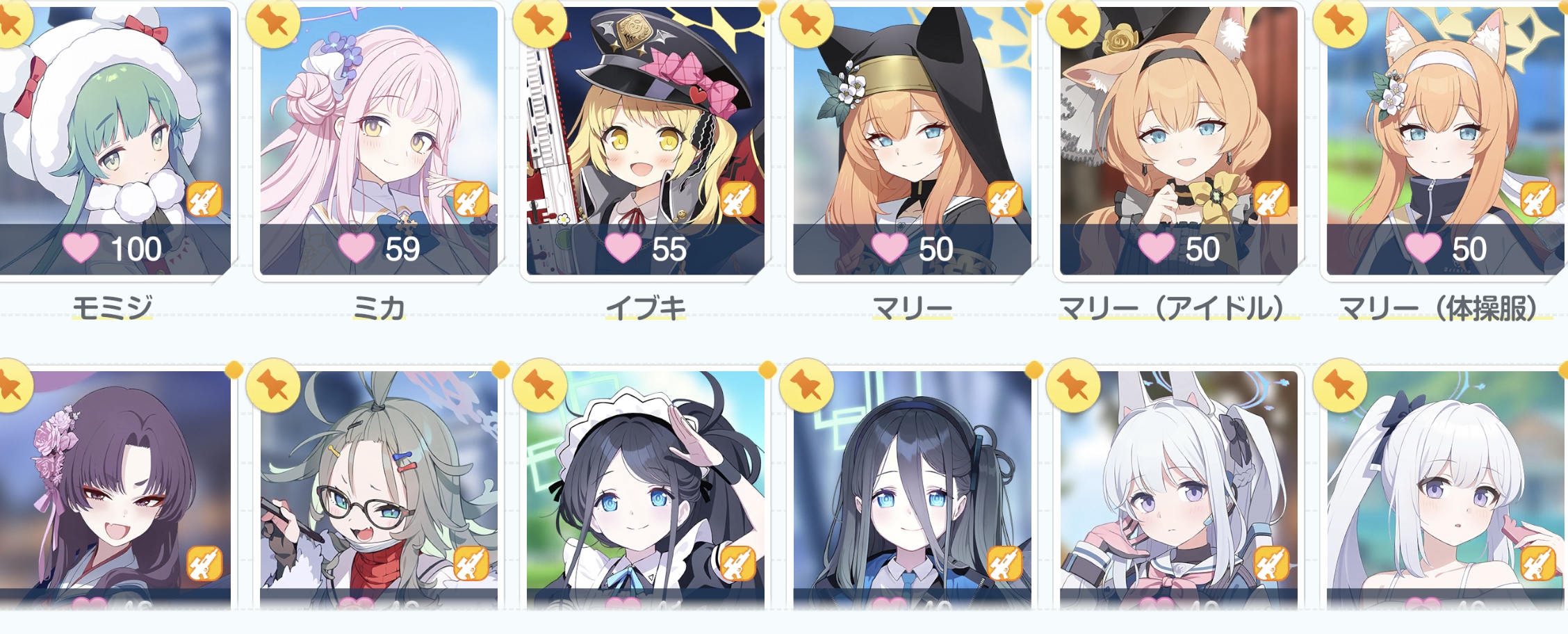Click the pink heart showing 59 on ミカ

click(356, 248)
